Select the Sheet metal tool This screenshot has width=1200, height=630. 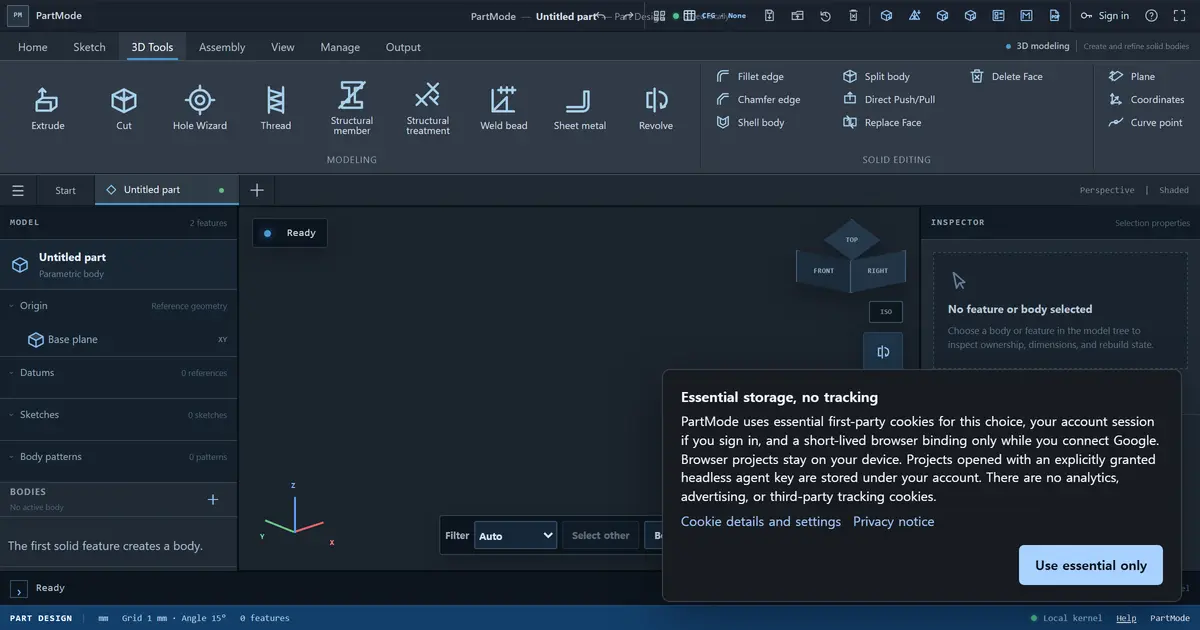[580, 108]
